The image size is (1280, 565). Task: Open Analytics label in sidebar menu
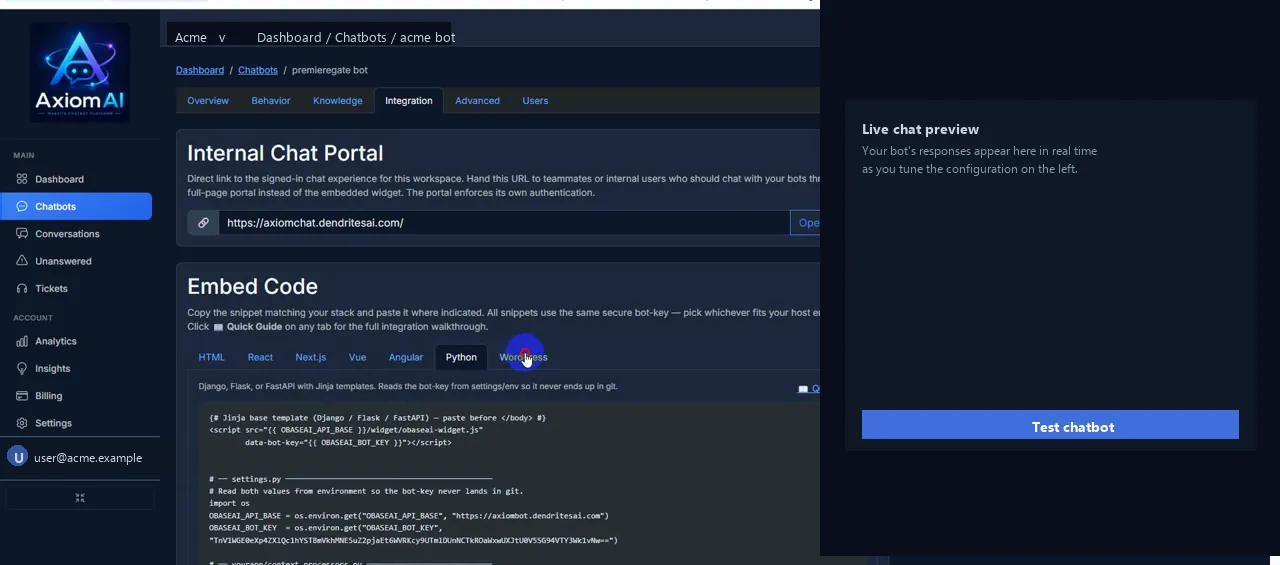click(x=56, y=341)
